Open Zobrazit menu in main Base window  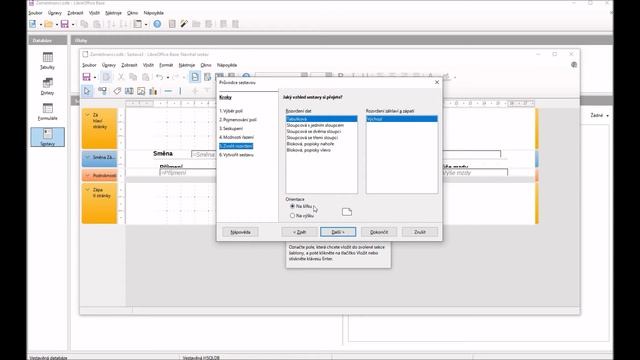[75, 13]
